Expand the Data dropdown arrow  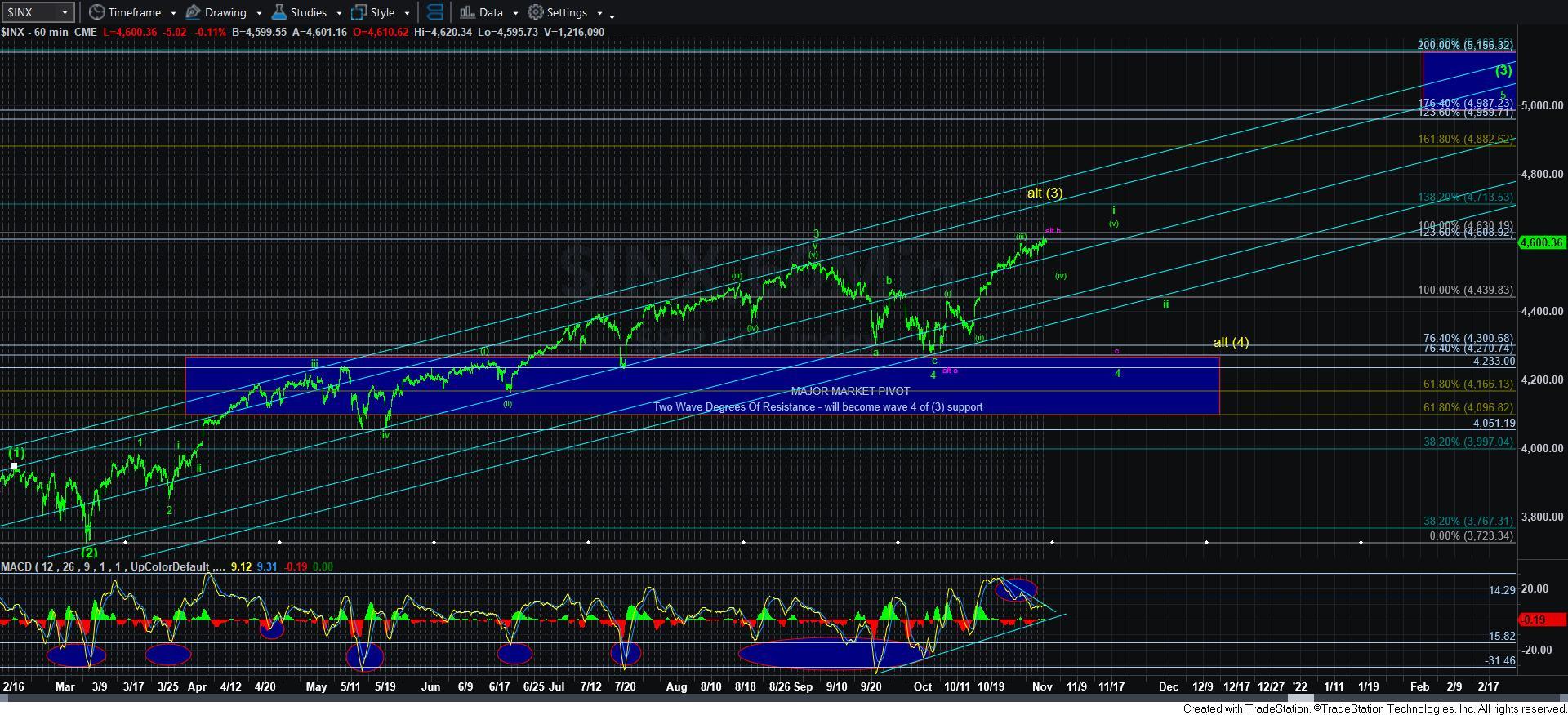[x=514, y=13]
